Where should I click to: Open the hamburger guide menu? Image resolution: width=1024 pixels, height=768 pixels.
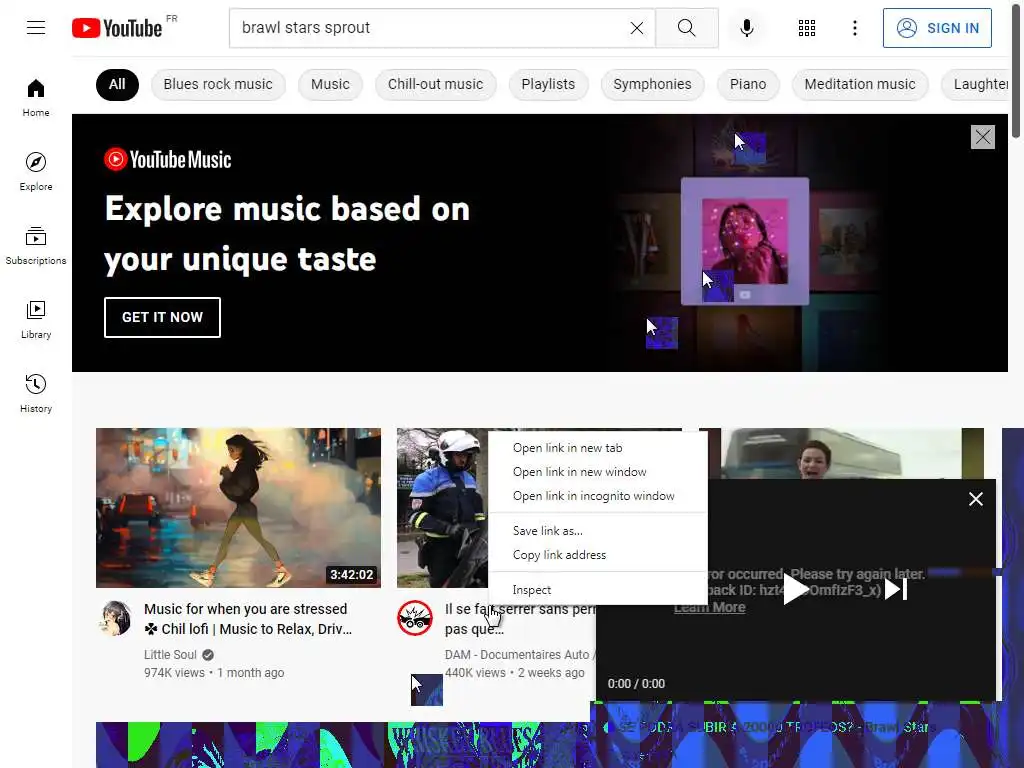pyautogui.click(x=36, y=27)
